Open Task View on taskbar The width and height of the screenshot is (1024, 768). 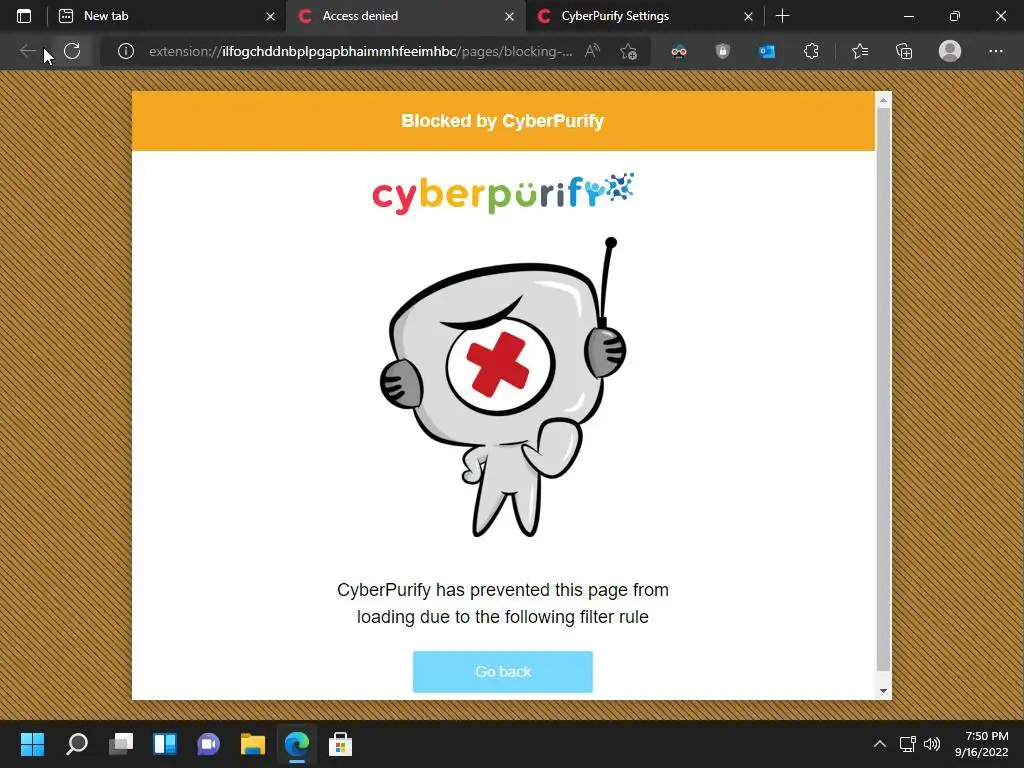tap(121, 744)
